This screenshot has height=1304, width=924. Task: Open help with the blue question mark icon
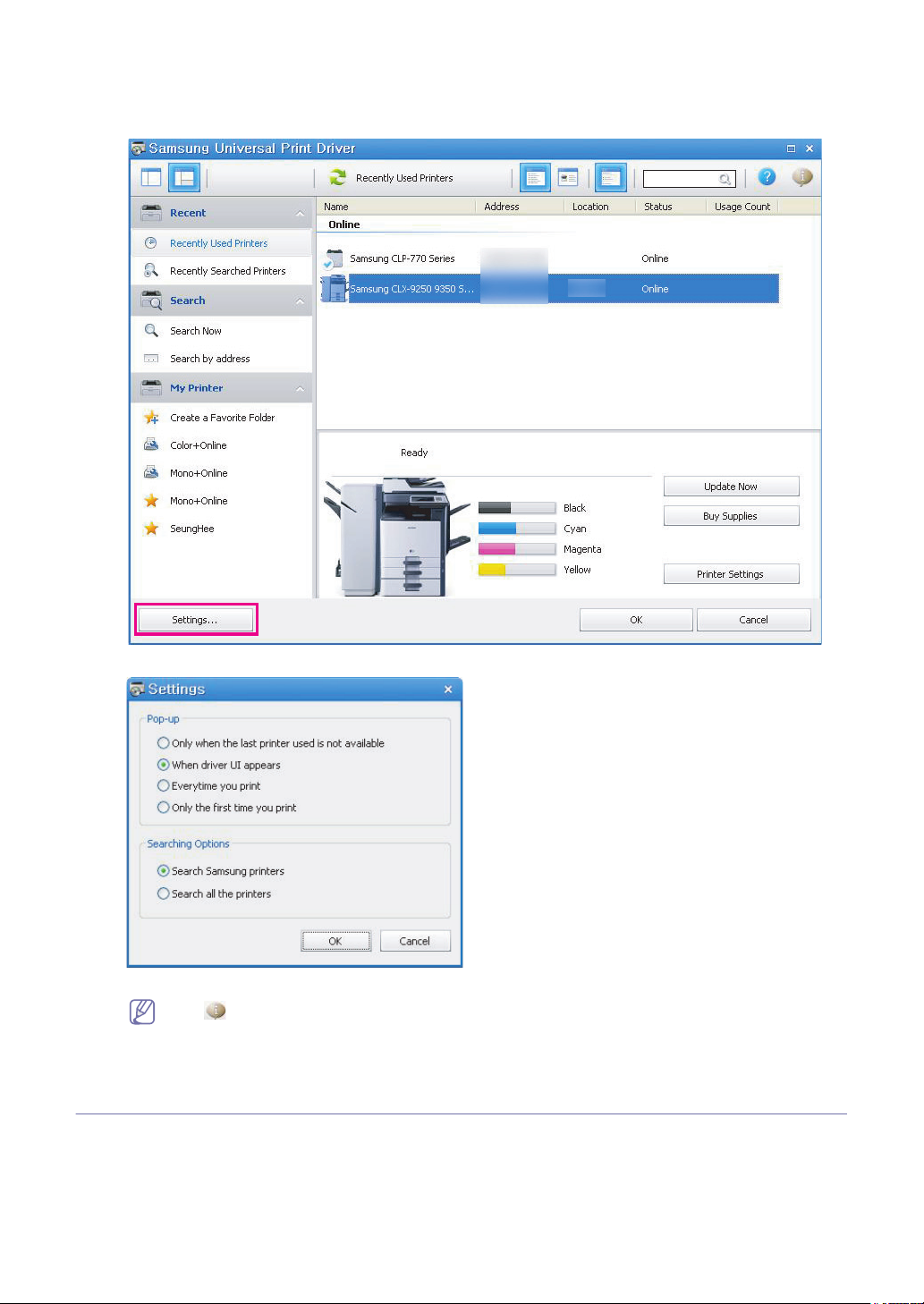(767, 177)
